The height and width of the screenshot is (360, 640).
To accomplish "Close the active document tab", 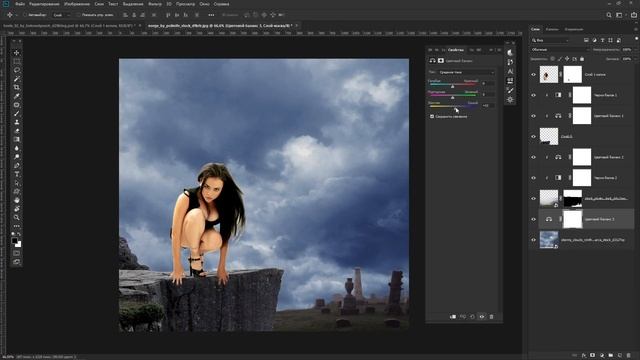I will click(297, 25).
